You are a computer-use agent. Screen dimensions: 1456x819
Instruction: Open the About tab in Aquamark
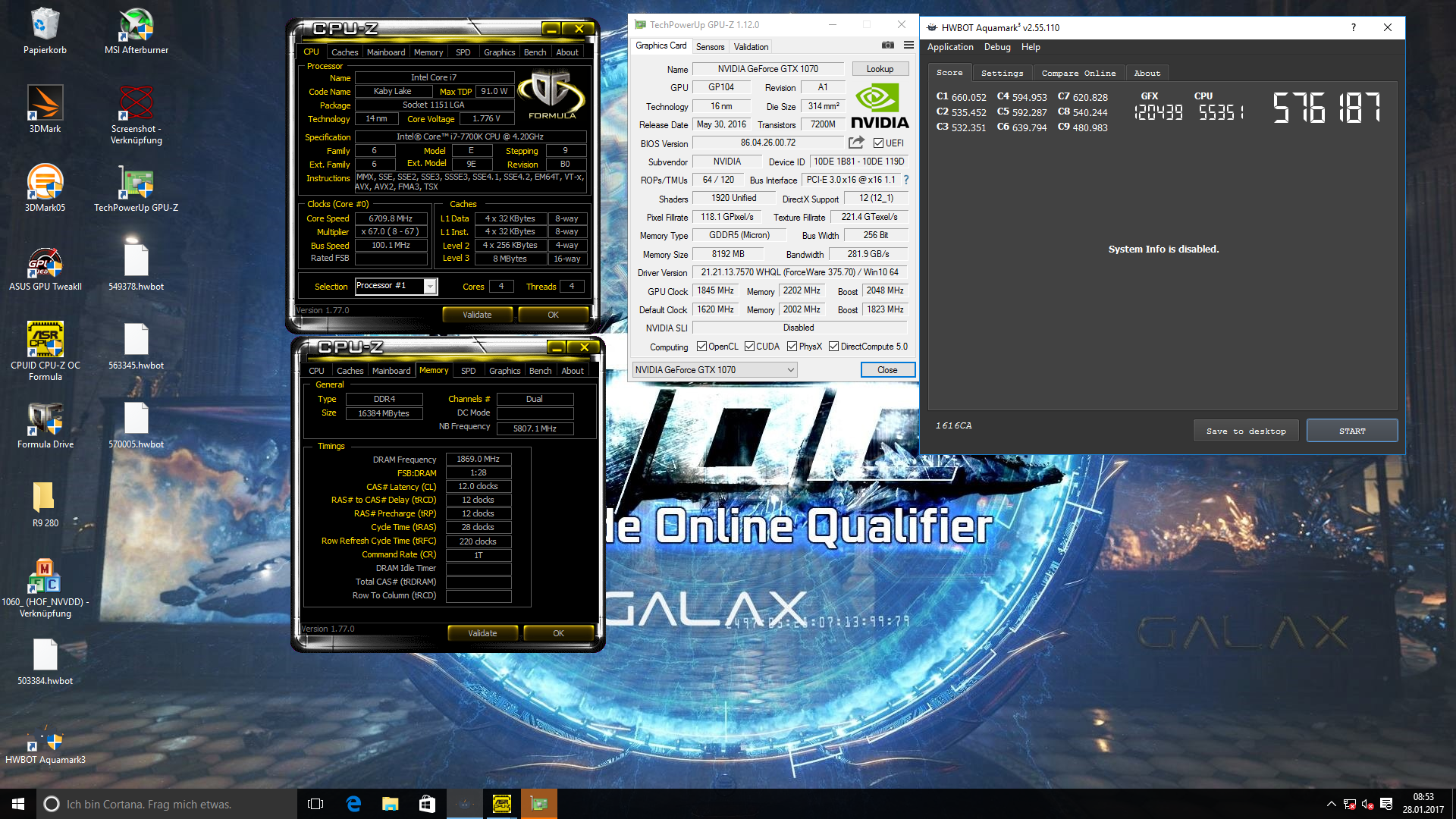coord(1147,73)
